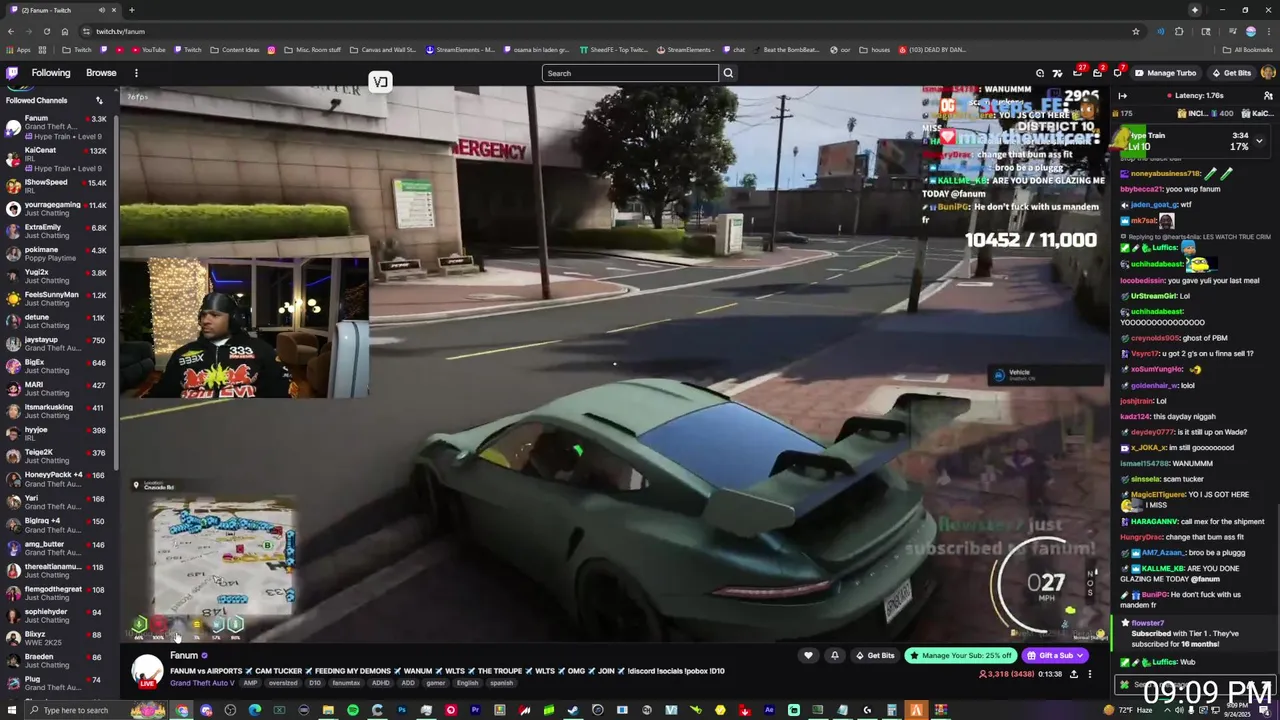Select the pokimane followed channel
This screenshot has height=720, width=1280.
(x=58, y=254)
